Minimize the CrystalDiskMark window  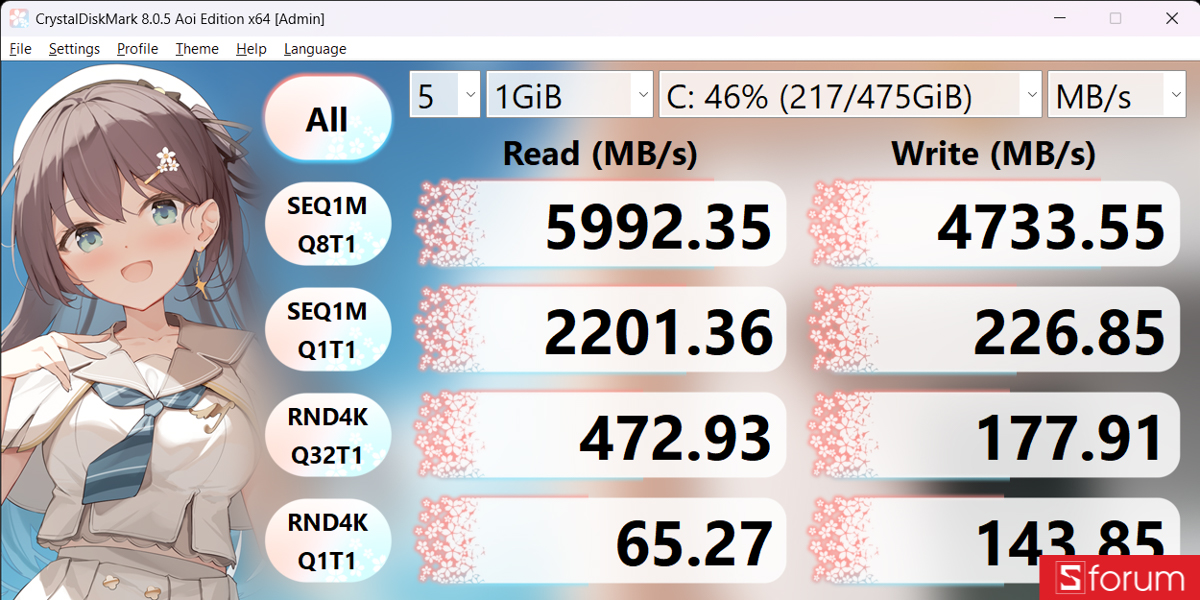tap(1059, 18)
